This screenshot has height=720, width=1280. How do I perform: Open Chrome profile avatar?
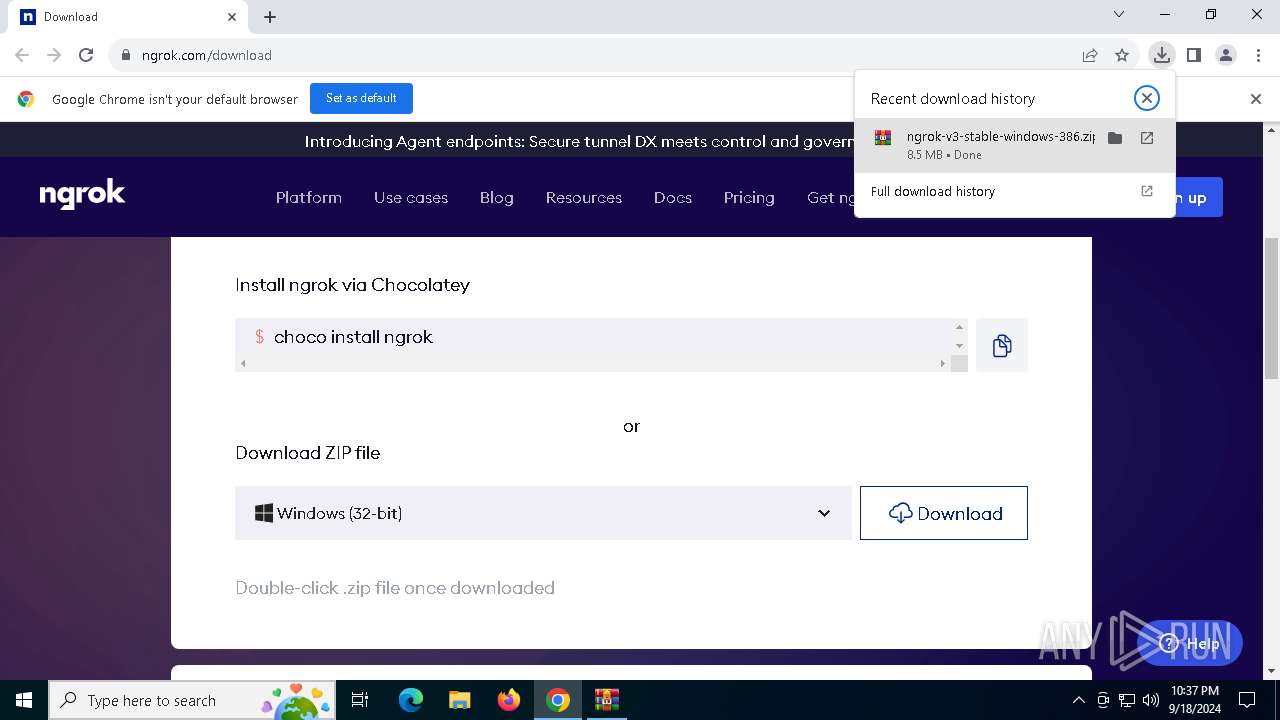(x=1226, y=55)
